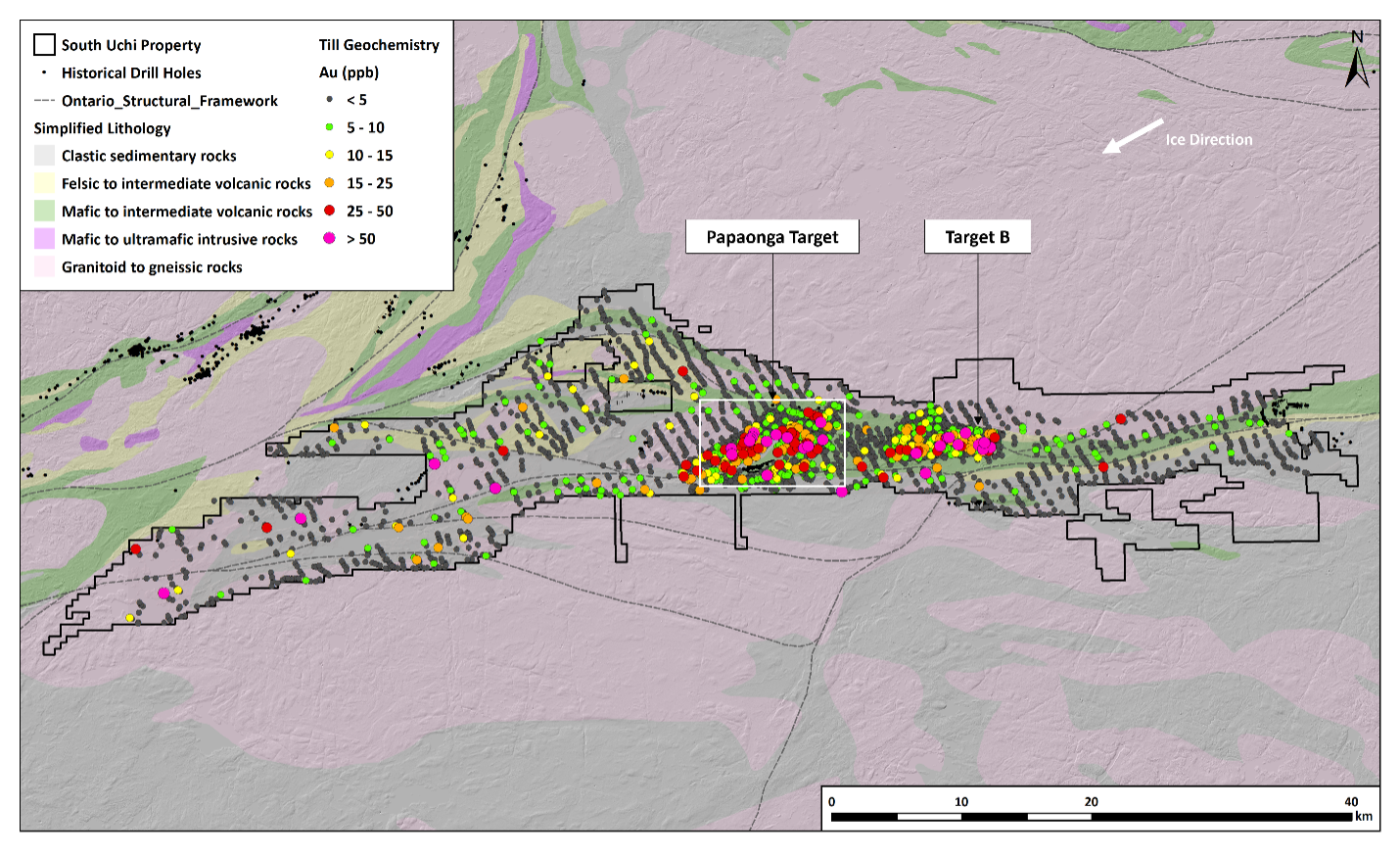The width and height of the screenshot is (1400, 855).
Task: Click the red 25 - 50 legend dot
Action: (x=330, y=211)
